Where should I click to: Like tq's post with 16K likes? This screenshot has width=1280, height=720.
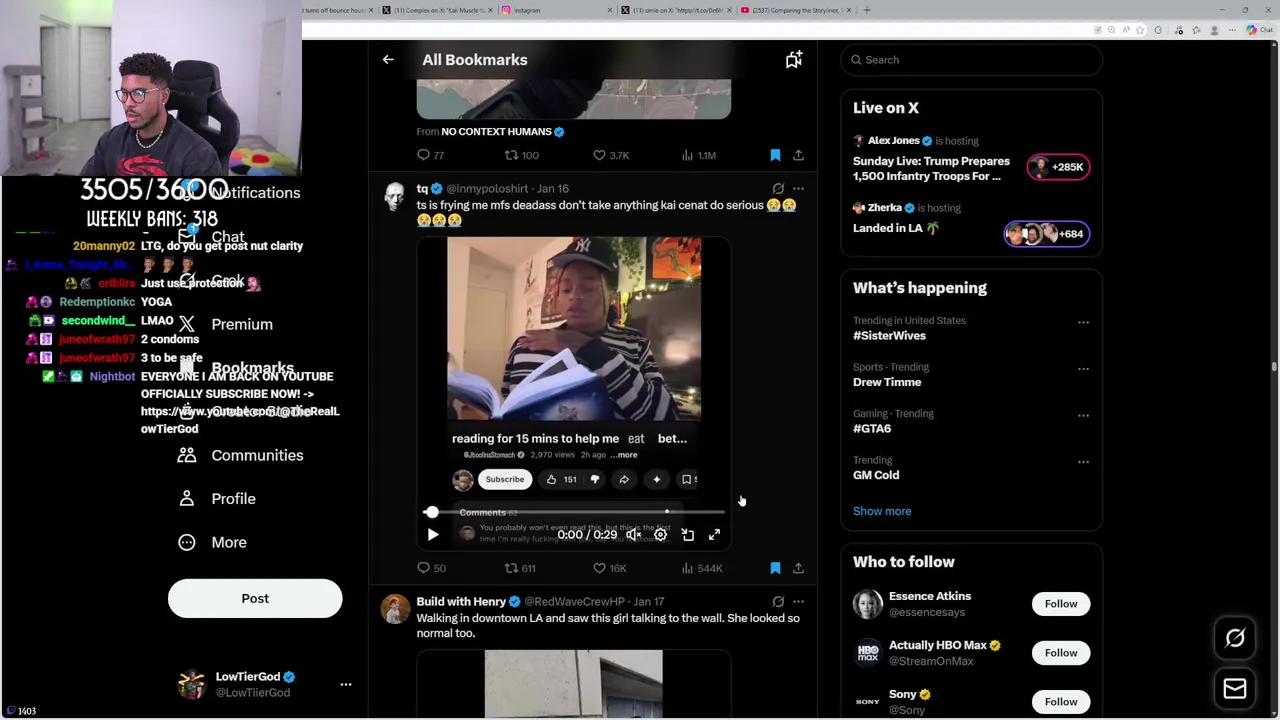pyautogui.click(x=609, y=568)
